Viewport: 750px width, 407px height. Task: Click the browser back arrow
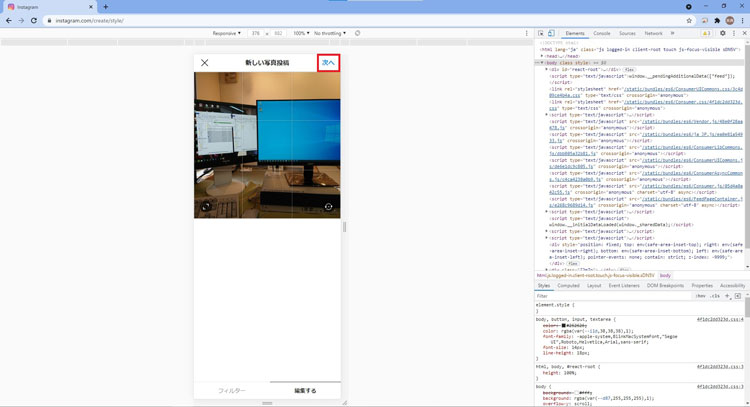tap(9, 21)
